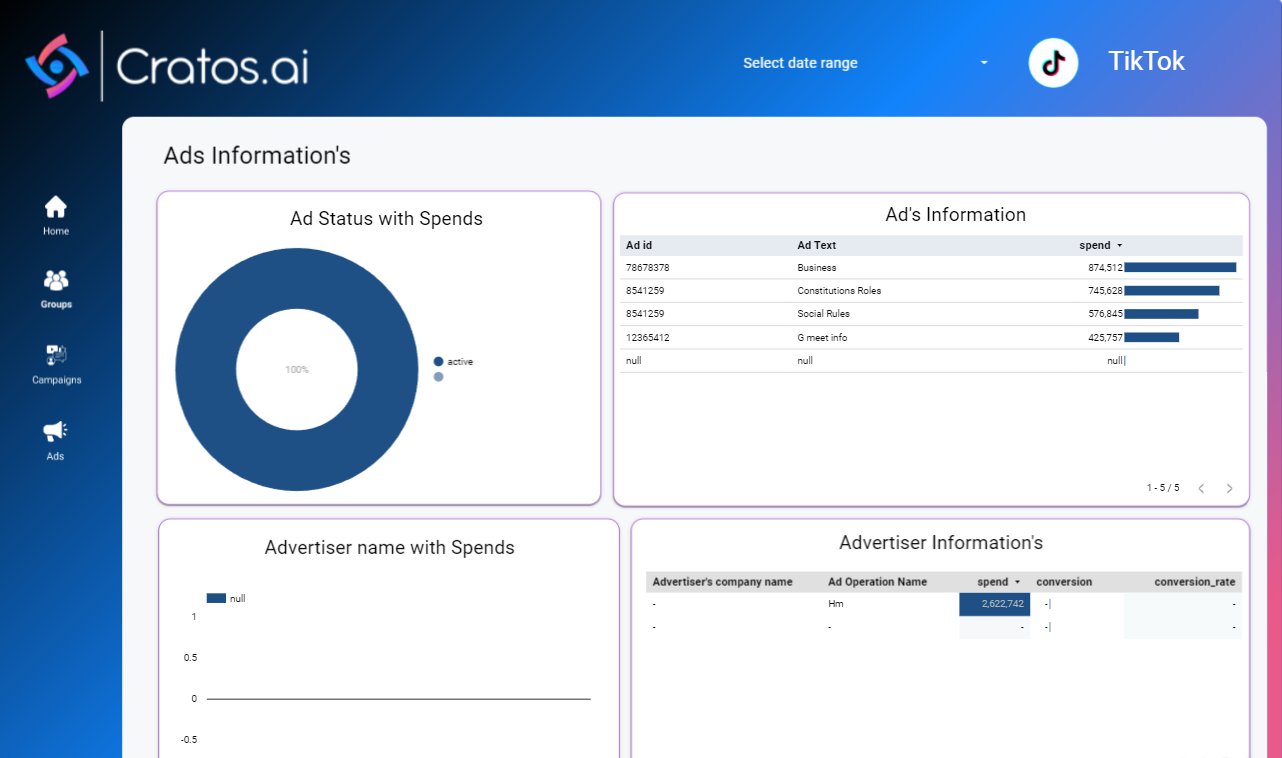Toggle the null legend in Advertiser chart
The height and width of the screenshot is (758, 1282).
[x=226, y=598]
